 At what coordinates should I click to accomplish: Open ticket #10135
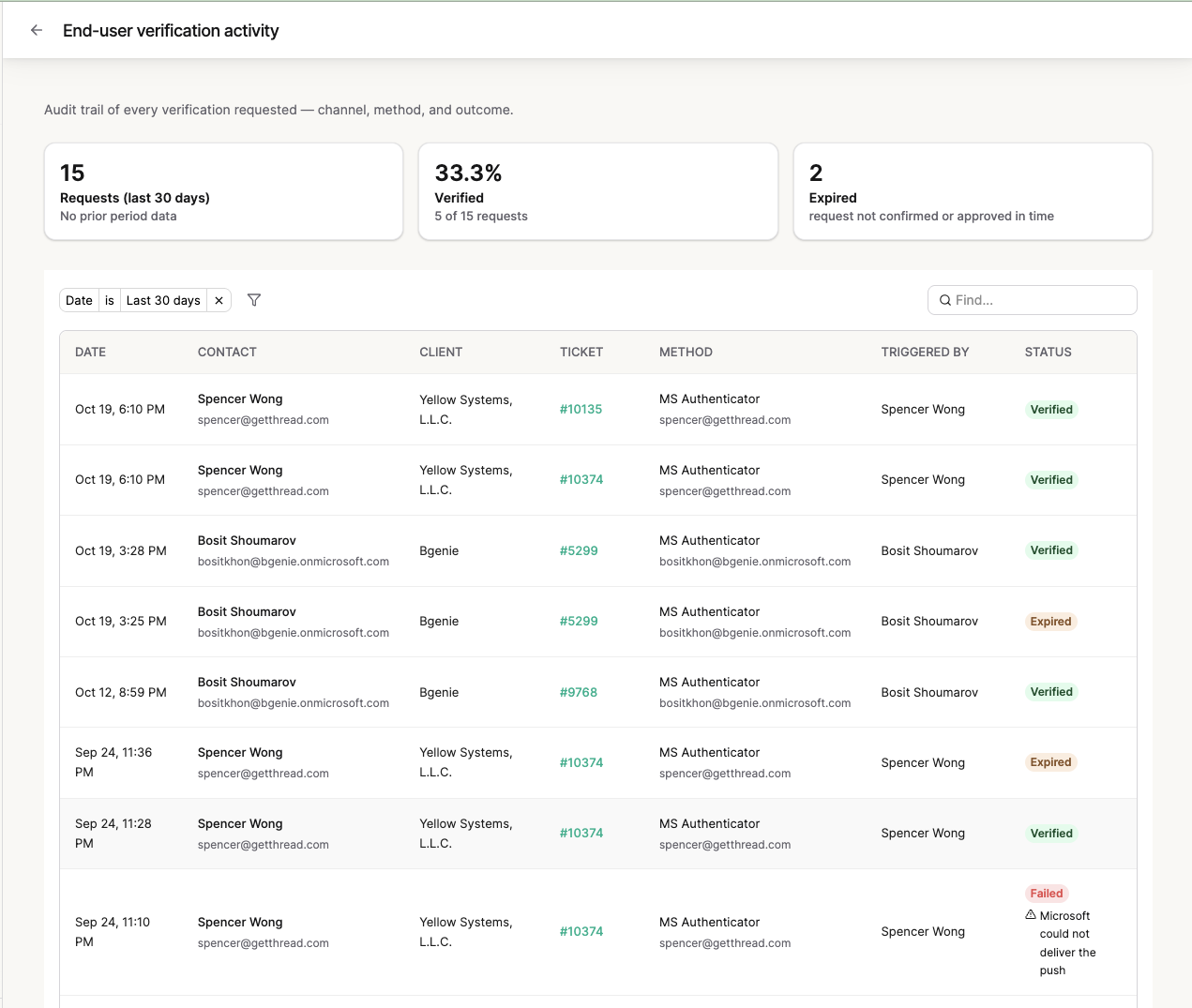pos(581,410)
